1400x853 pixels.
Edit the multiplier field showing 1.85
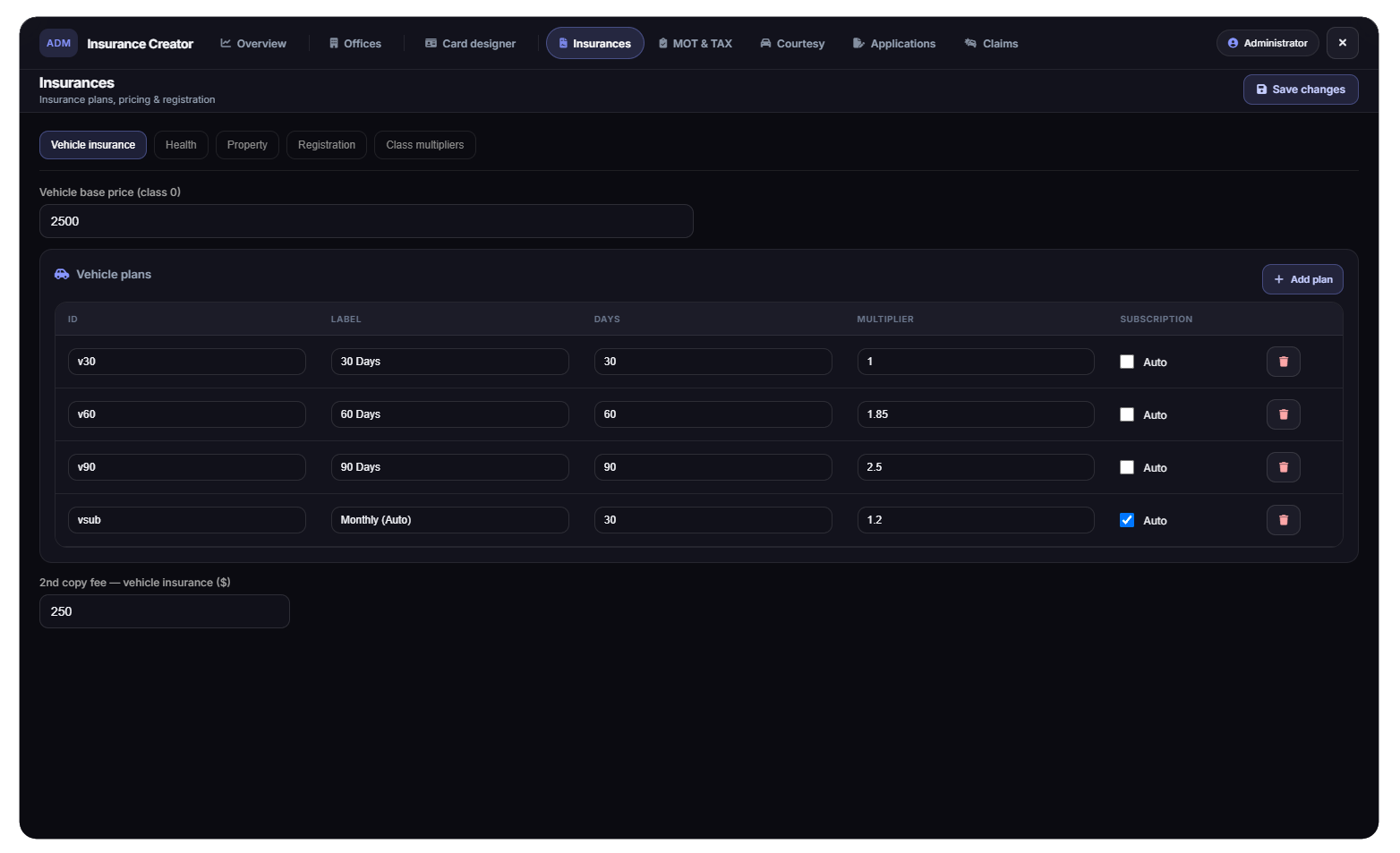tap(976, 414)
